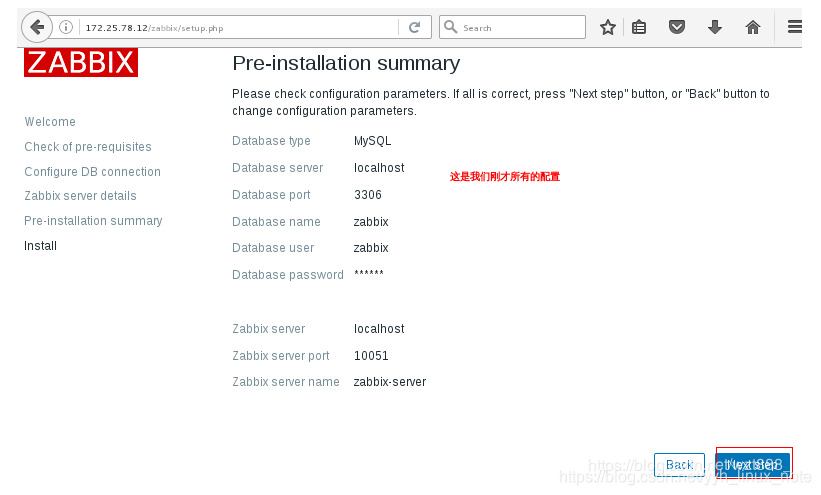Open the downloads arrow icon
The width and height of the screenshot is (821, 495).
tap(715, 27)
